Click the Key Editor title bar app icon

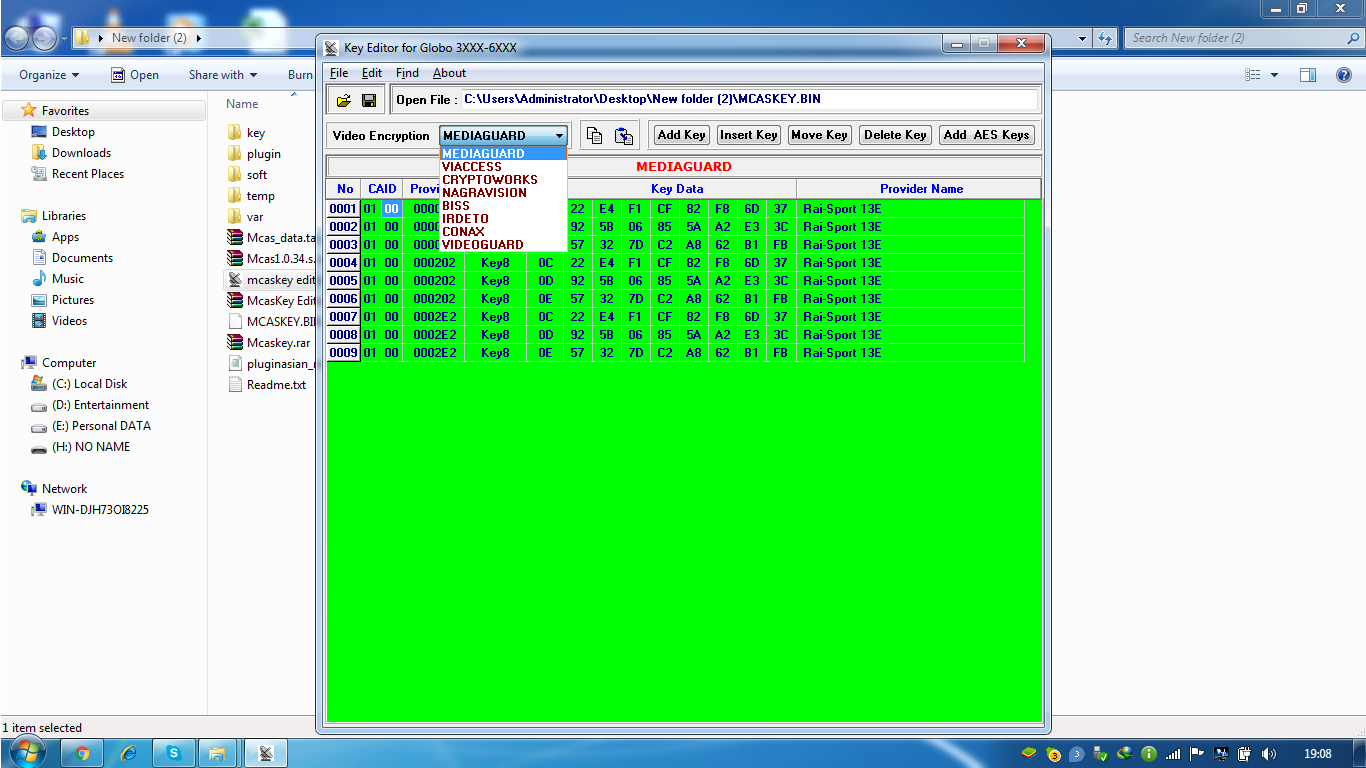point(332,47)
